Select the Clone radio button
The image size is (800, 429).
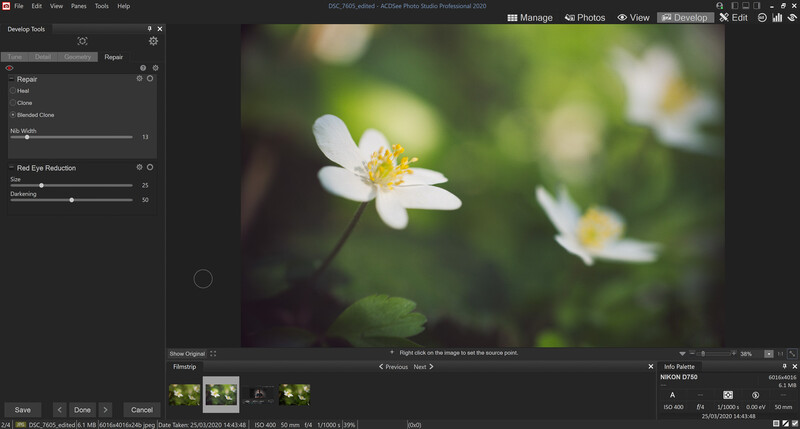(13, 103)
